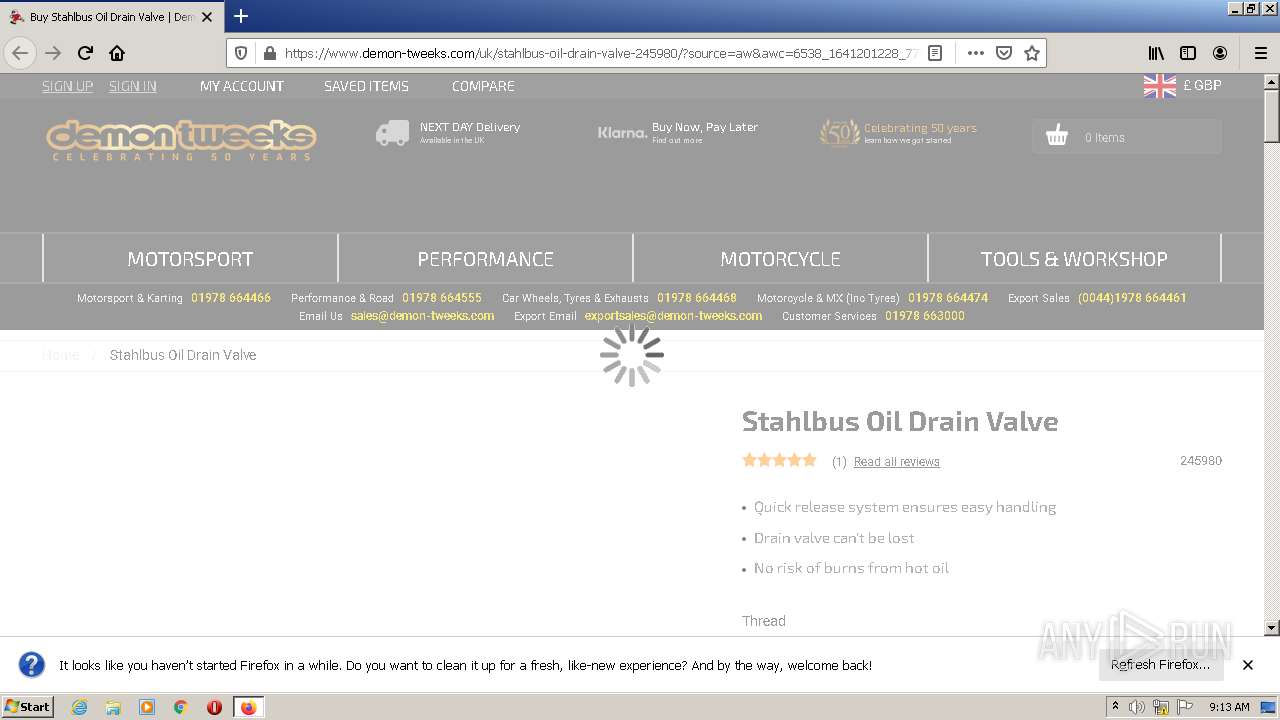
Task: Open Firefox Library icon
Action: (x=1156, y=53)
